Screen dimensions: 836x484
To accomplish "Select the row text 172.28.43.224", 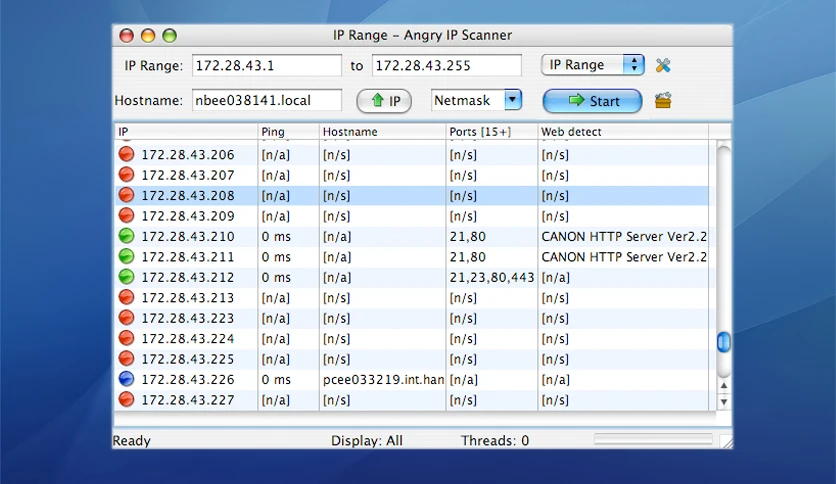I will click(x=188, y=338).
